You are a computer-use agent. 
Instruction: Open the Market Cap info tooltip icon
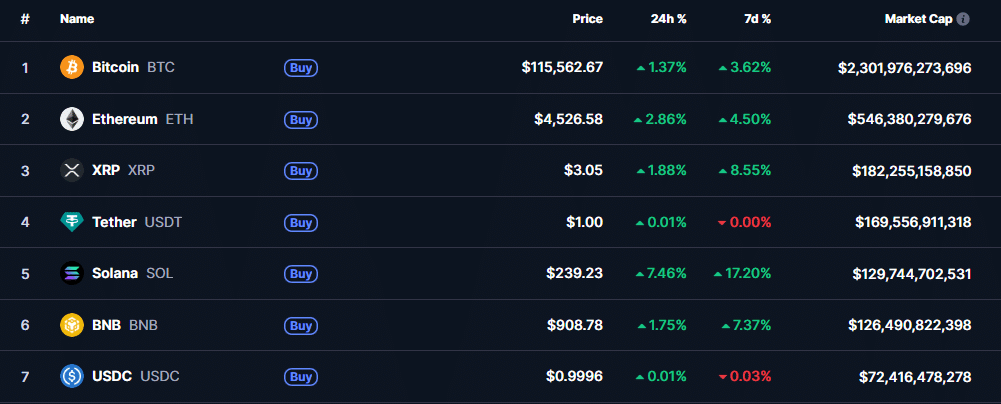(x=963, y=19)
